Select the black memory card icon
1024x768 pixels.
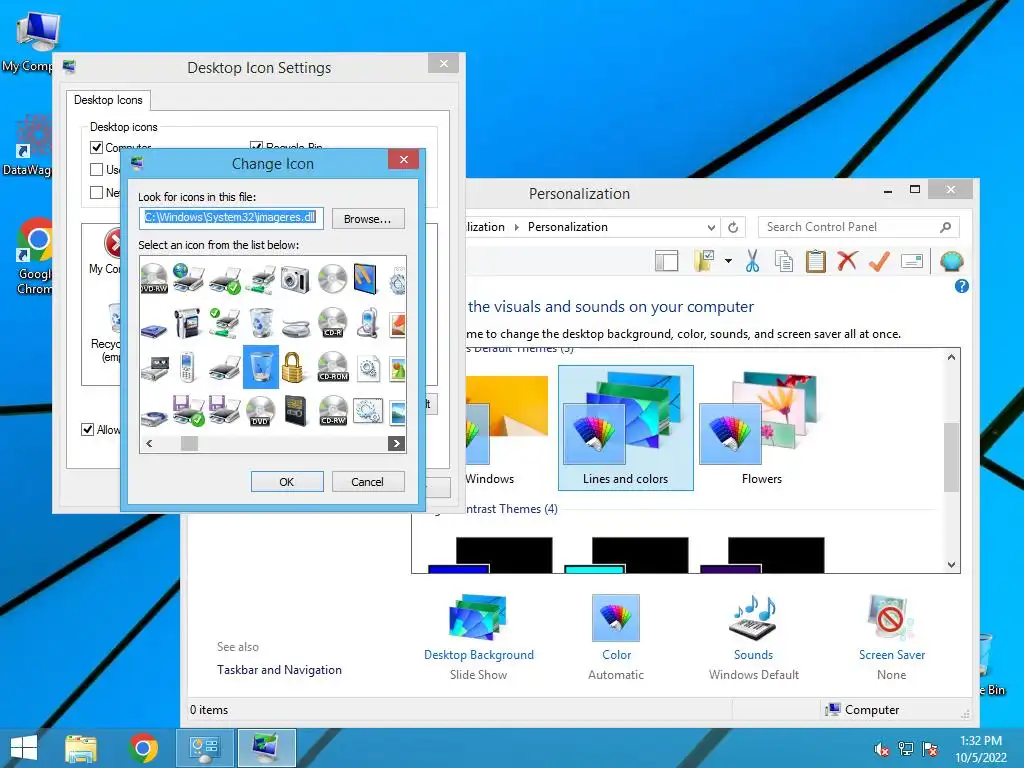click(x=295, y=411)
